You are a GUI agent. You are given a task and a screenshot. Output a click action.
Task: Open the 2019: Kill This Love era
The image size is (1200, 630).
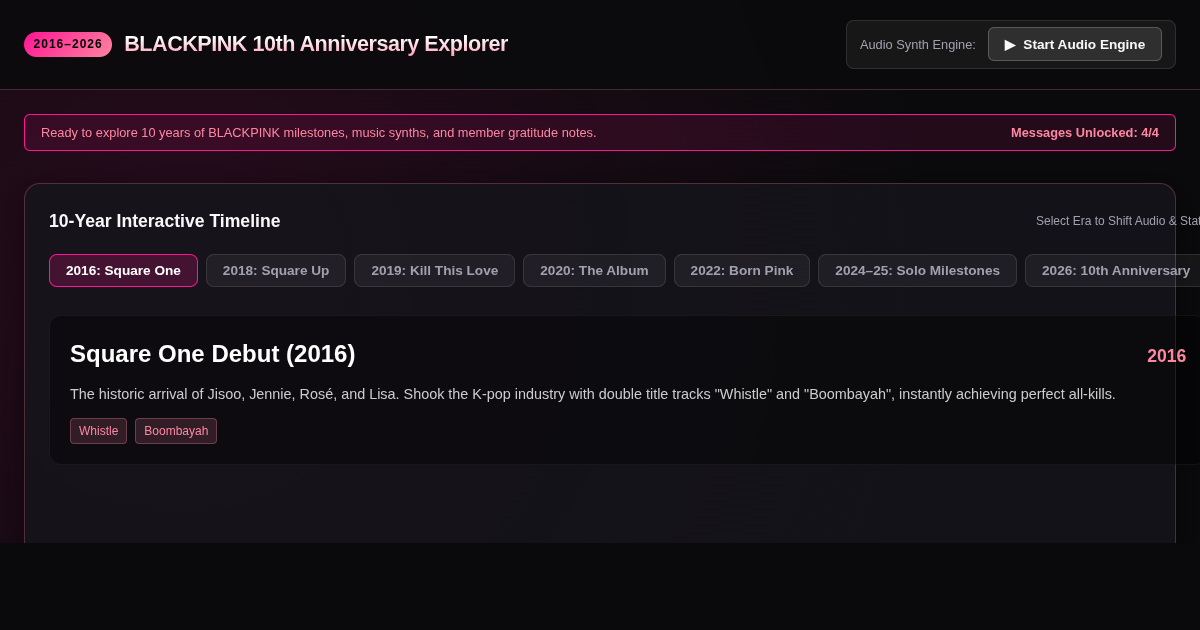(x=434, y=270)
